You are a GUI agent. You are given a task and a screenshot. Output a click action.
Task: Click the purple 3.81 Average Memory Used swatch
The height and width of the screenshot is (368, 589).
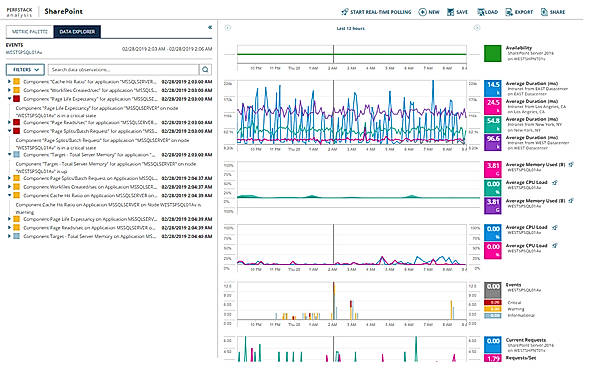pyautogui.click(x=492, y=205)
